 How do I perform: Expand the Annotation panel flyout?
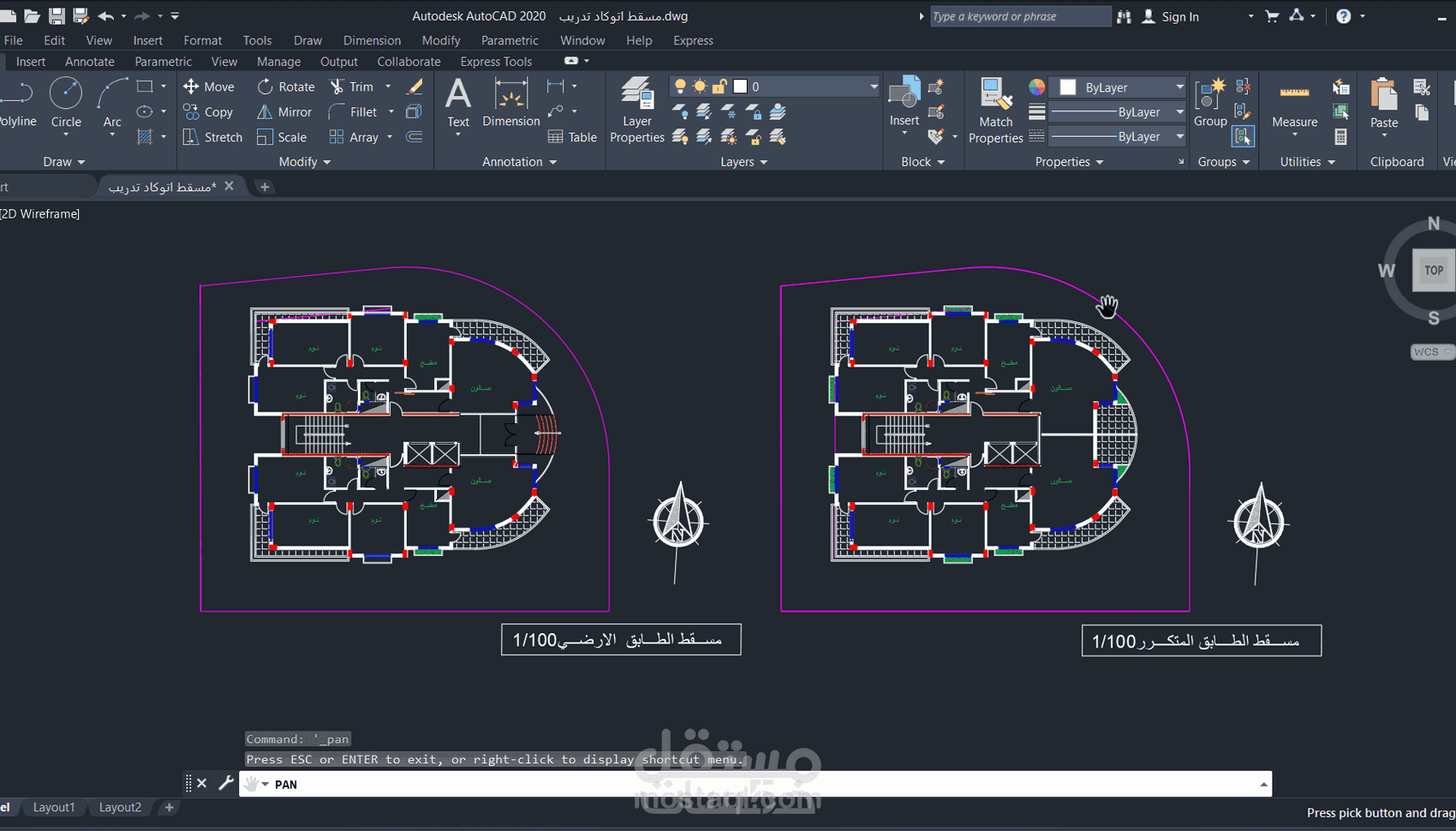pos(520,162)
